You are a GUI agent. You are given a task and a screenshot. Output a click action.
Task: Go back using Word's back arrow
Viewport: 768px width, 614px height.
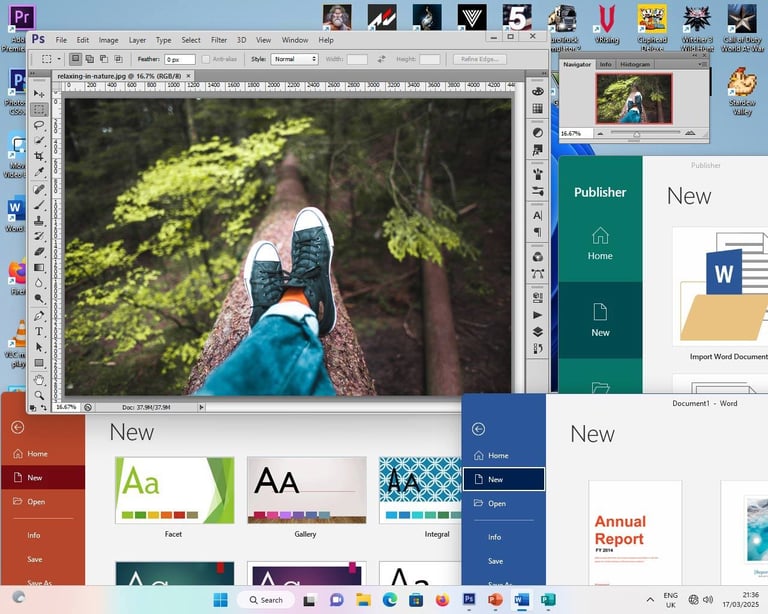click(x=479, y=429)
